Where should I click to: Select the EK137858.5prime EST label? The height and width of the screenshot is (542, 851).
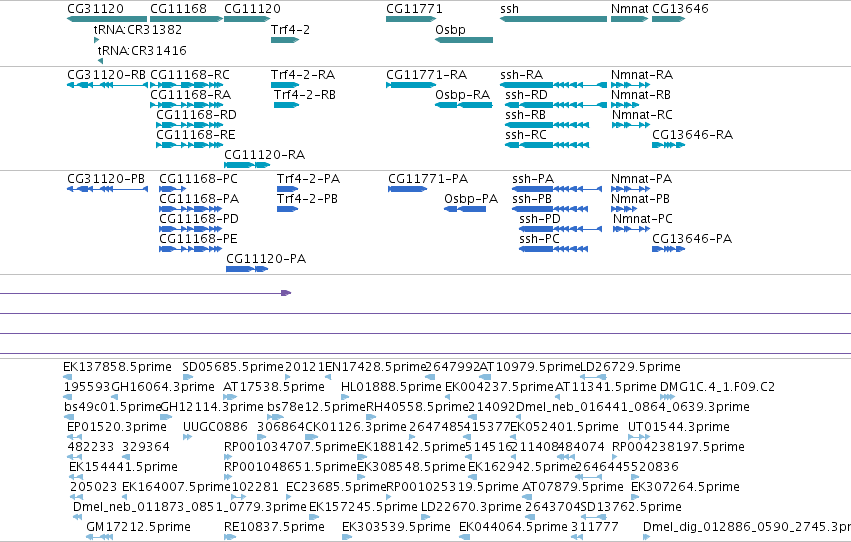pyautogui.click(x=117, y=367)
